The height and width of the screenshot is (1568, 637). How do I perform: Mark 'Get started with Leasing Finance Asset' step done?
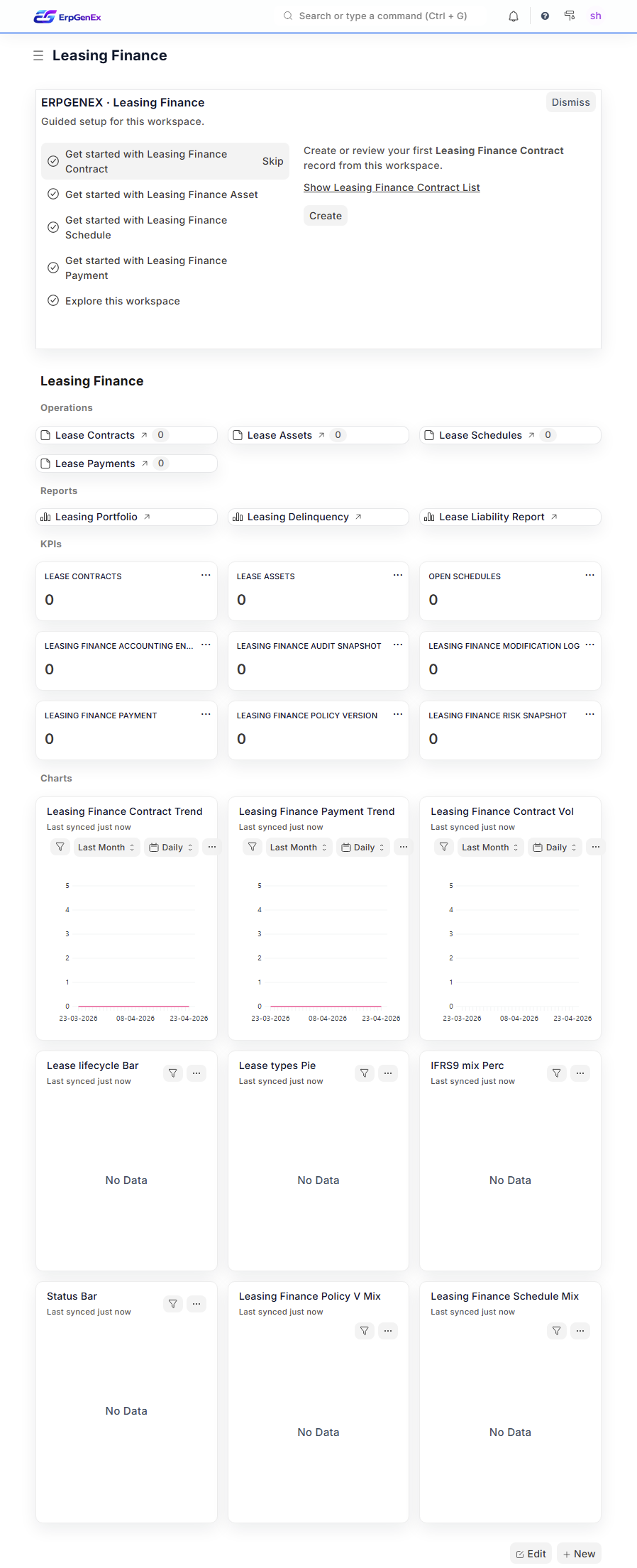53,194
